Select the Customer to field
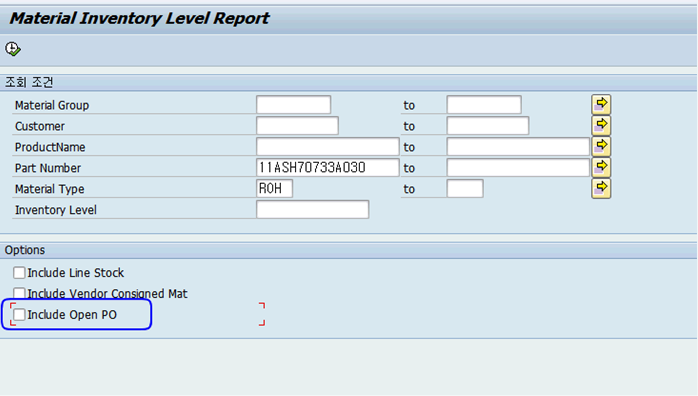 point(488,126)
